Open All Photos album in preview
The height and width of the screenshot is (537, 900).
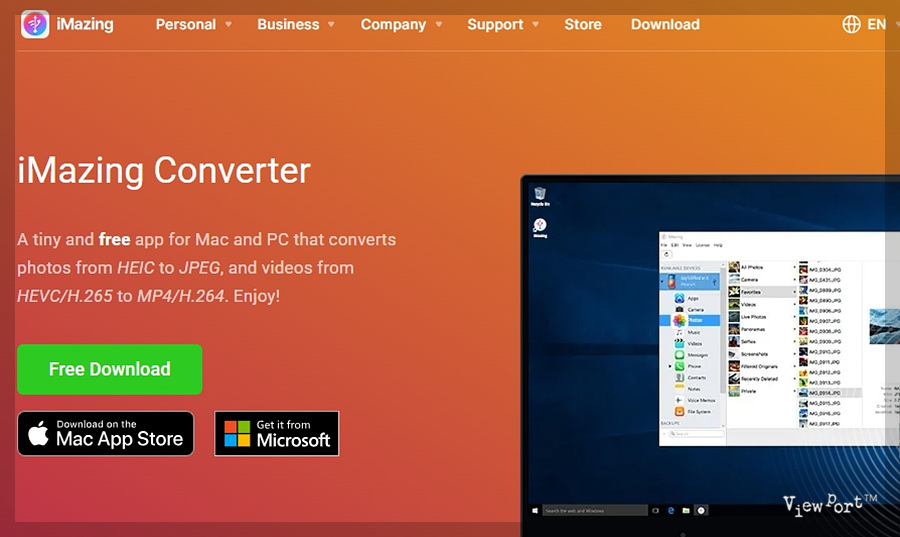pos(751,267)
